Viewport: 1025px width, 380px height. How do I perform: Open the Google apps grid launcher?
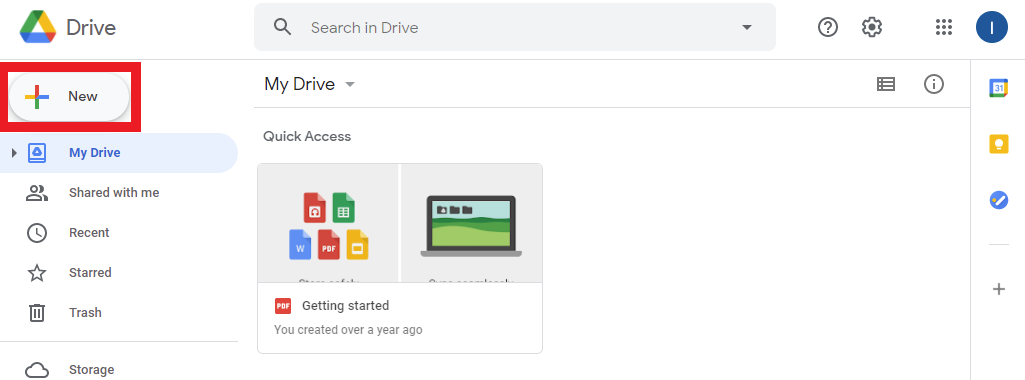(x=944, y=27)
